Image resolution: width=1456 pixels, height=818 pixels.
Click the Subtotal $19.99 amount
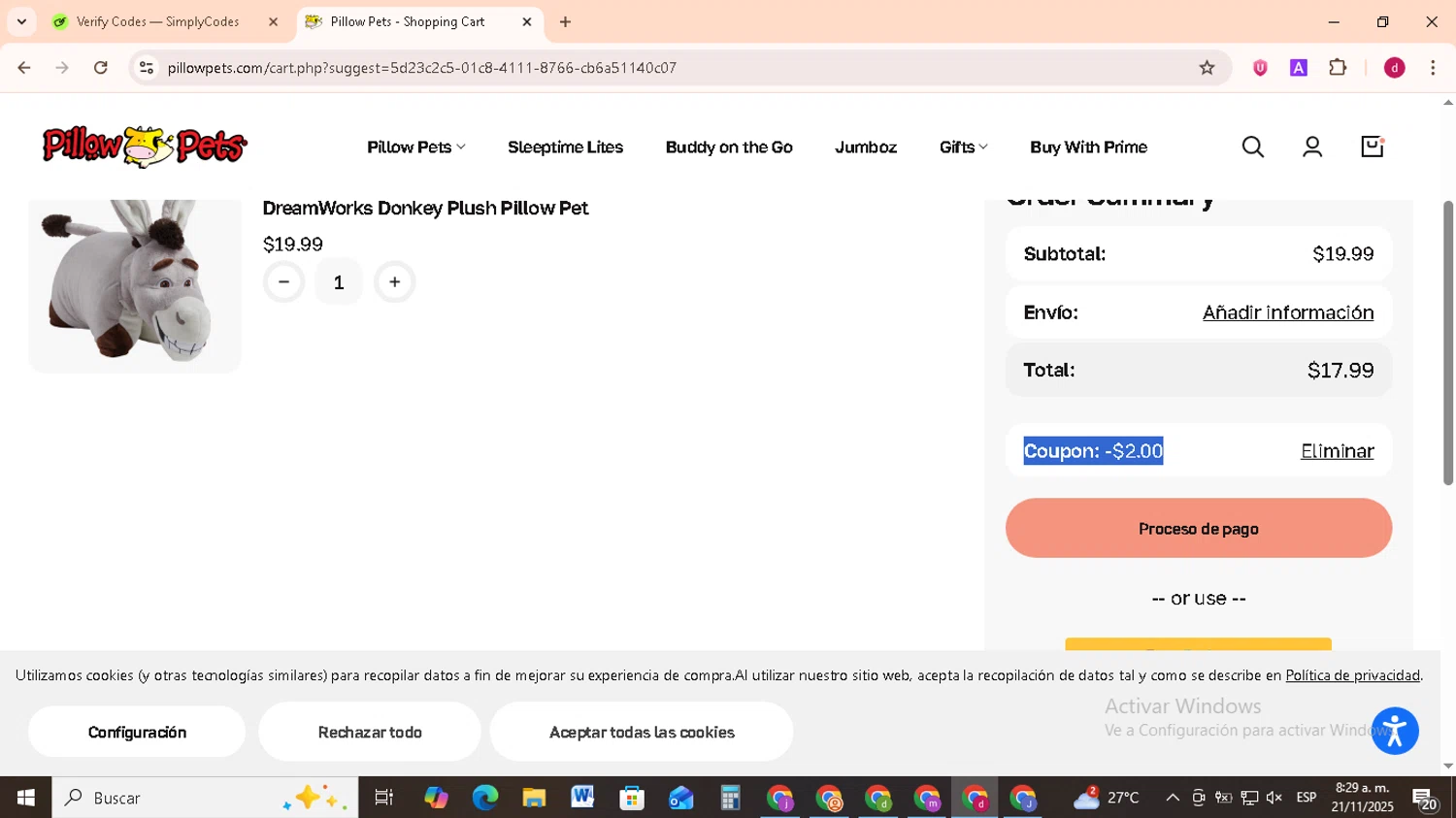pos(1343,254)
